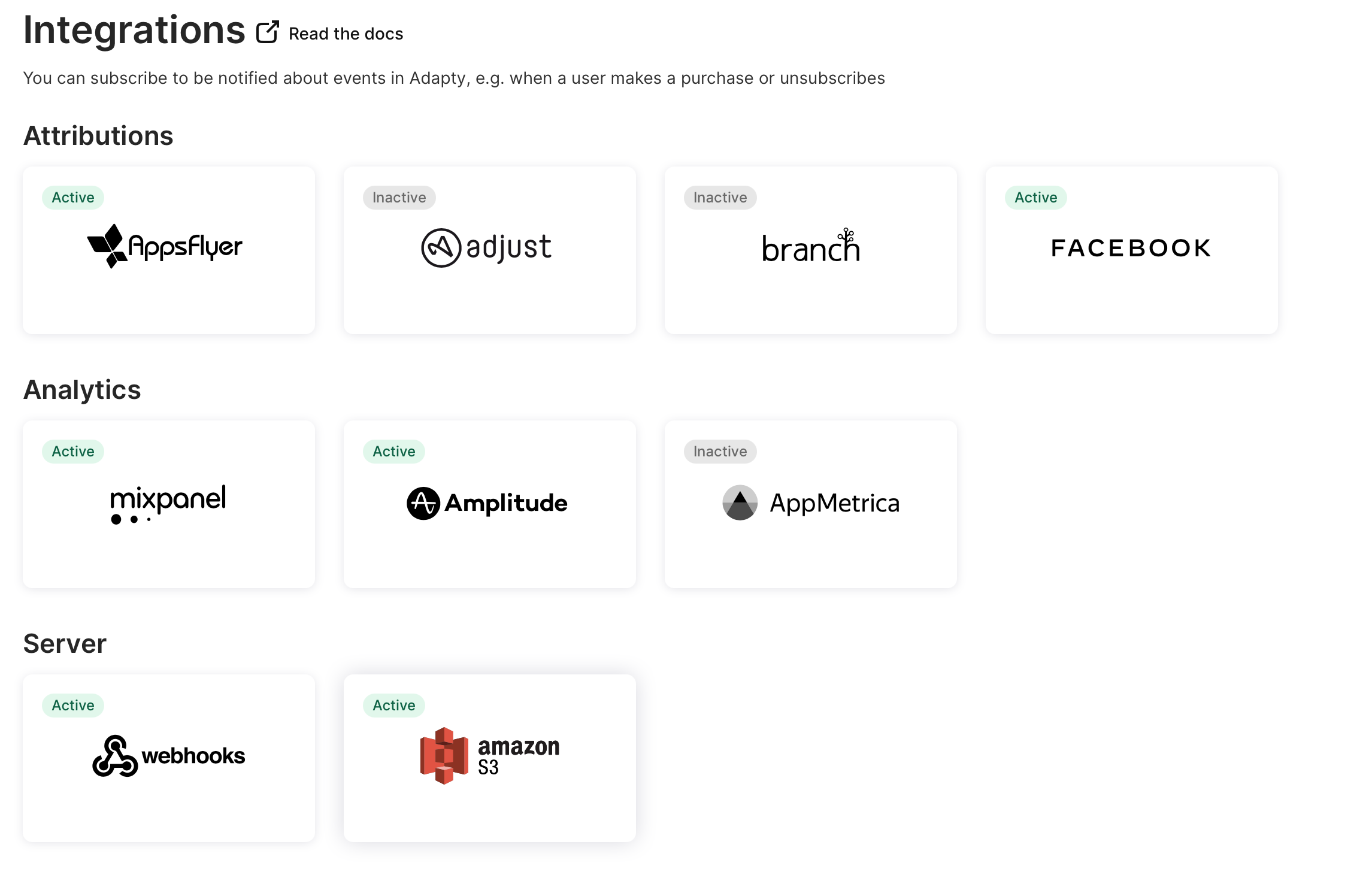Screen dimensions: 1363x896
Task: Open the Adjust integration logo
Action: click(486, 247)
